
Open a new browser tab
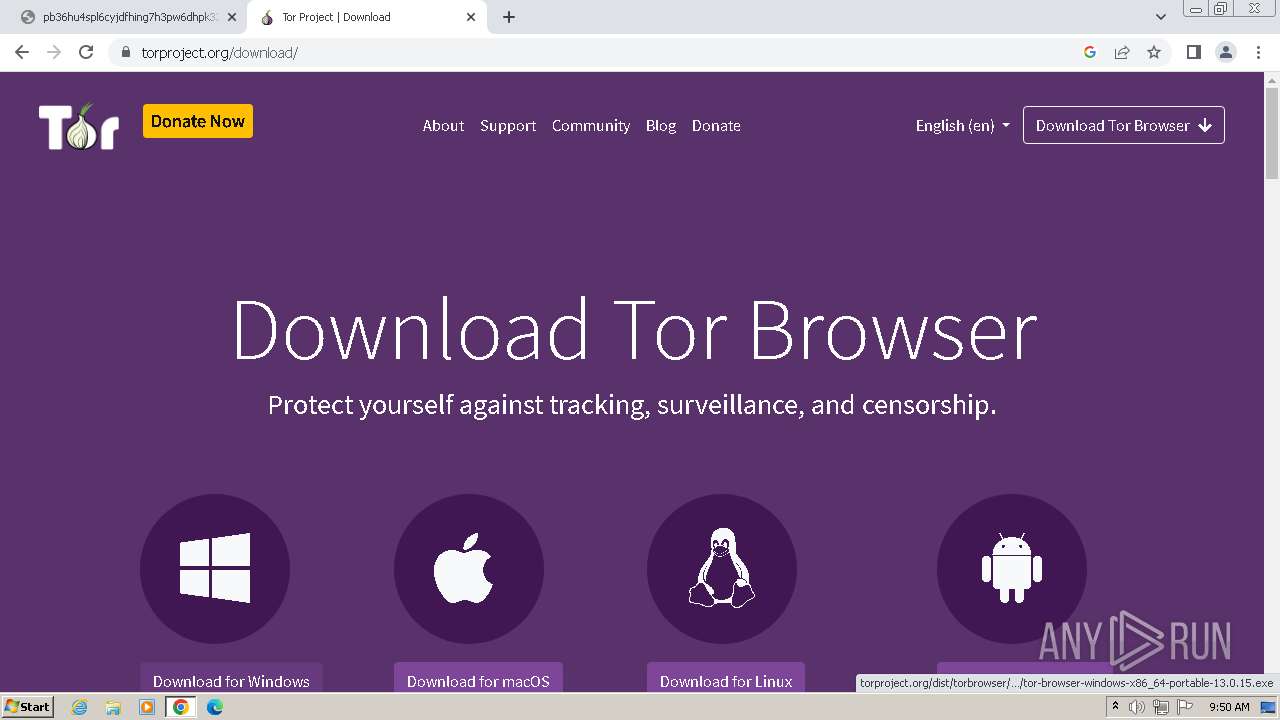tap(509, 17)
